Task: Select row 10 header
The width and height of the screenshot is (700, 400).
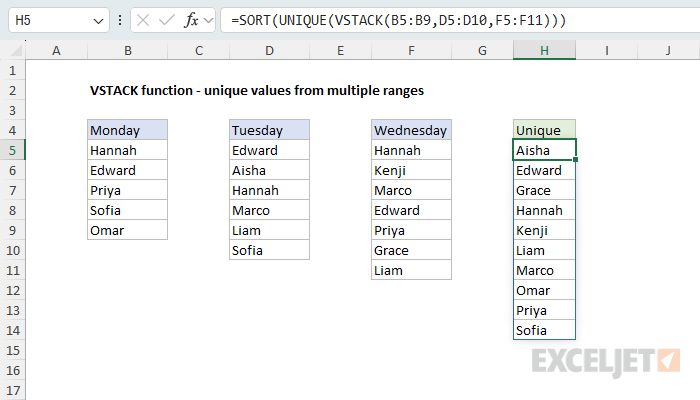Action: pyautogui.click(x=12, y=250)
